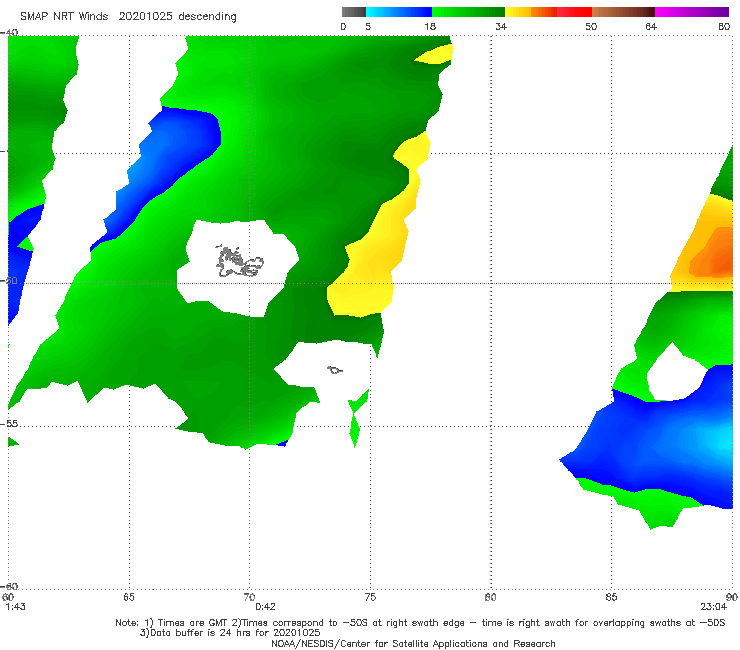740x650 pixels.
Task: Click the colorbar label '5'
Action: pyautogui.click(x=368, y=26)
